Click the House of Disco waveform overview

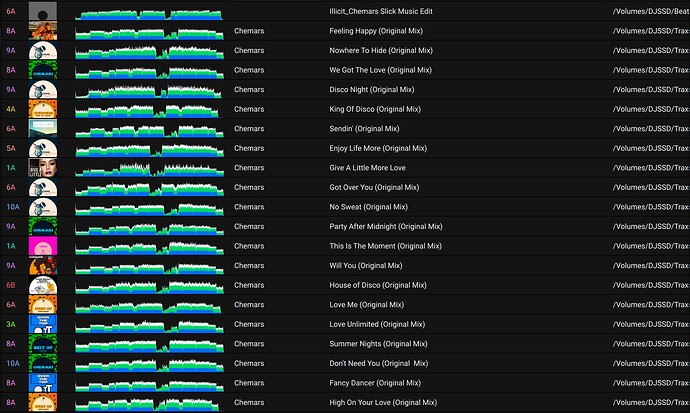(149, 285)
